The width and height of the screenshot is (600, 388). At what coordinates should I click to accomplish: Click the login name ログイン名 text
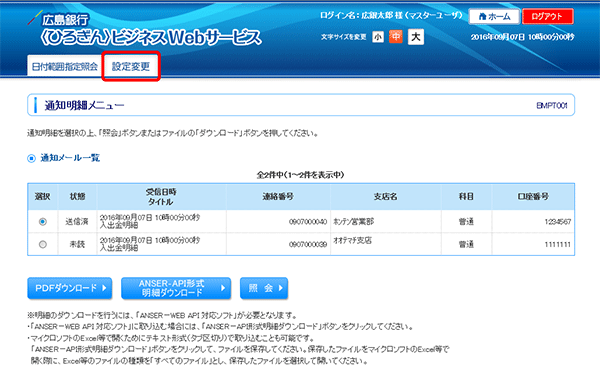click(x=391, y=16)
